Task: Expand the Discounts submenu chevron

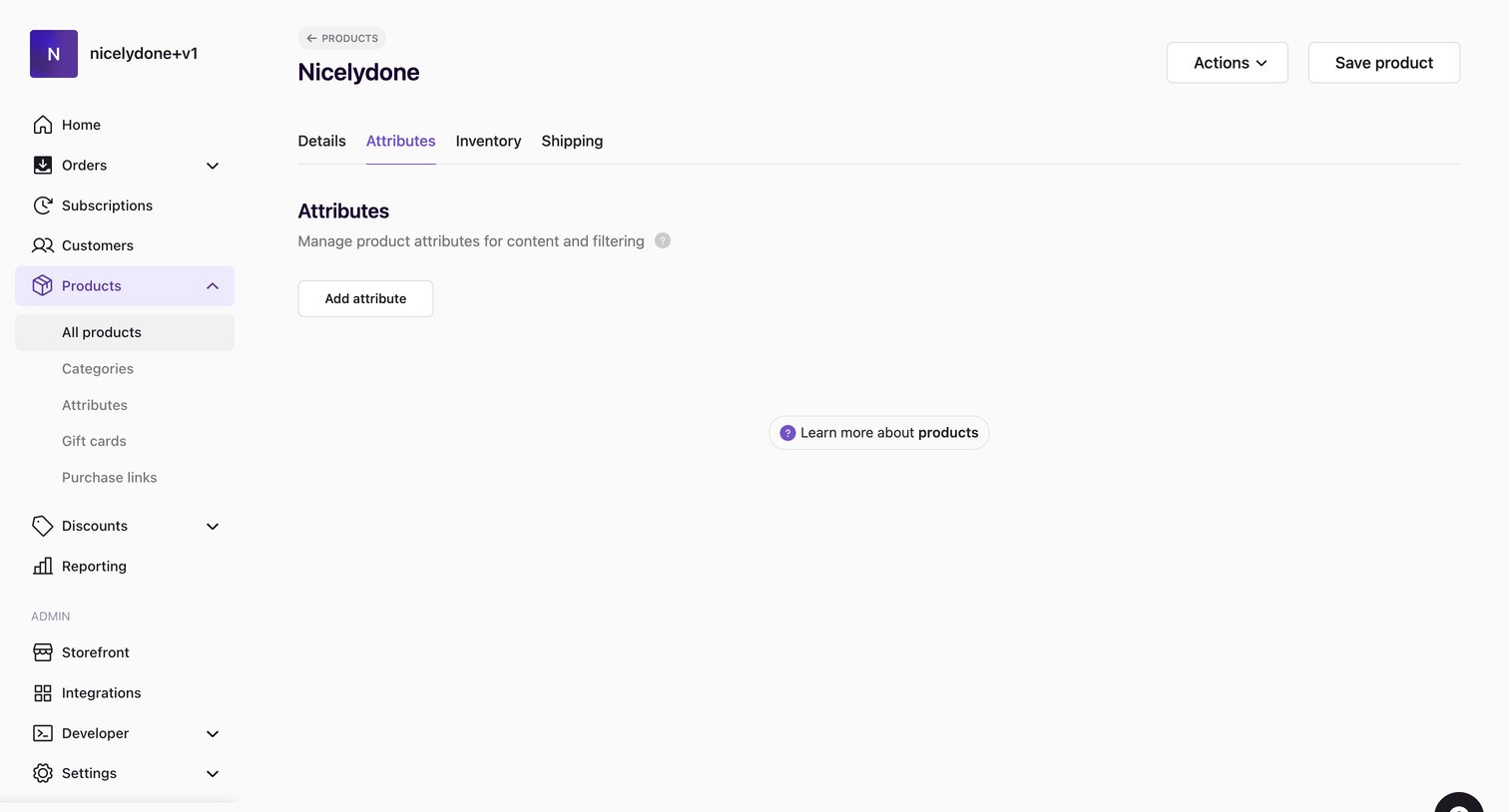Action: click(213, 526)
